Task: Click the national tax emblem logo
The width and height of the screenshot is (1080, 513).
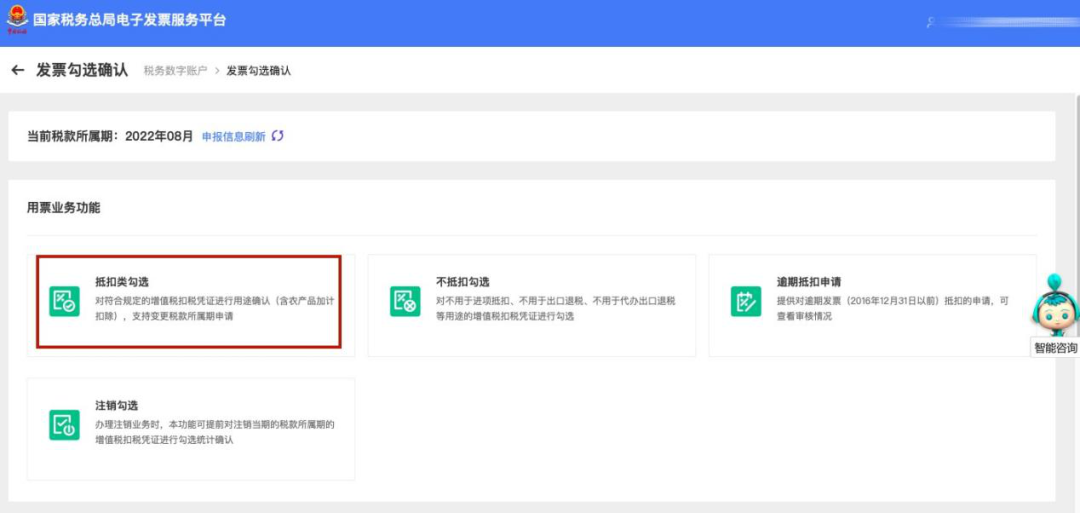Action: [x=17, y=19]
